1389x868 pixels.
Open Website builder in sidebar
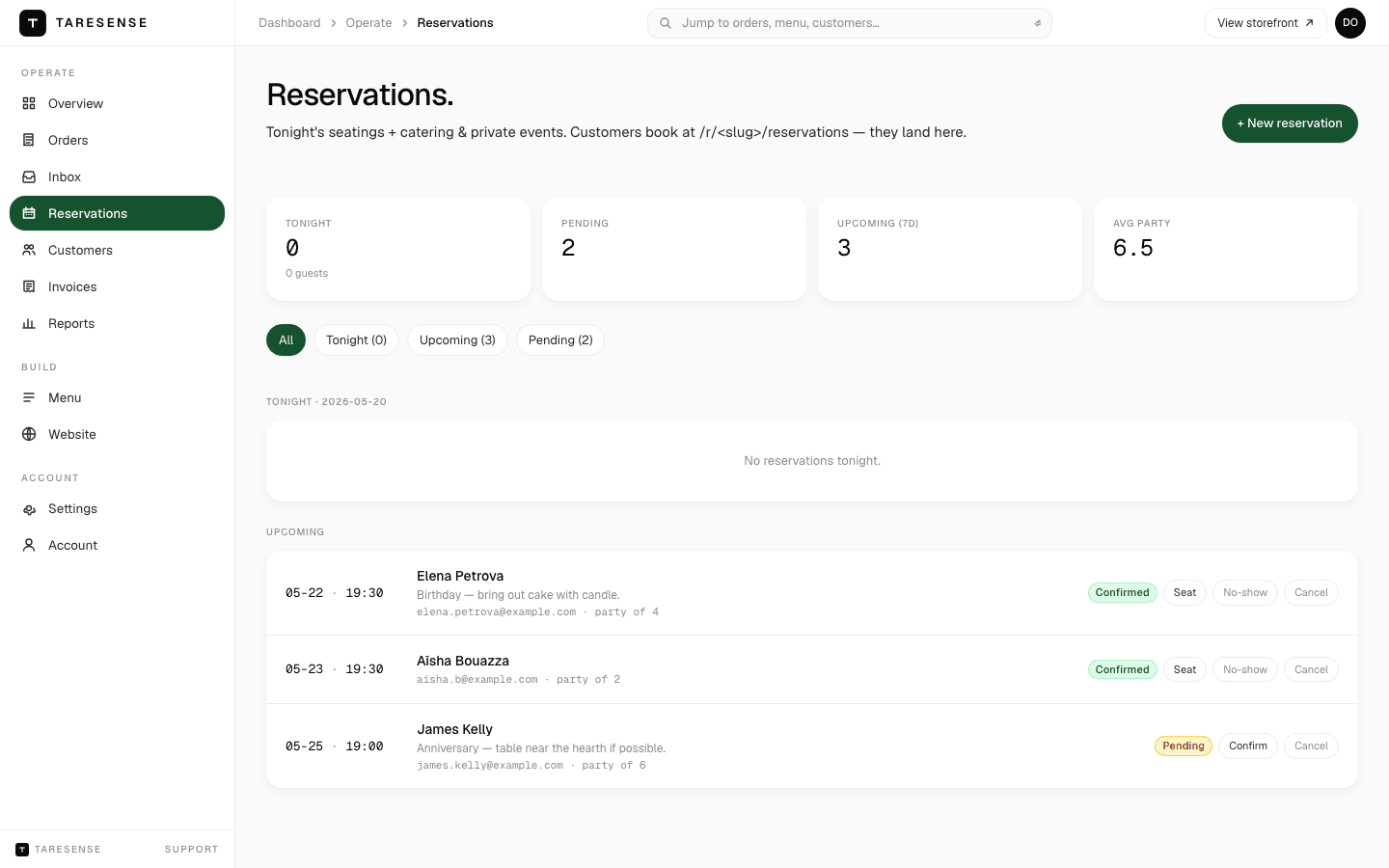pos(117,434)
